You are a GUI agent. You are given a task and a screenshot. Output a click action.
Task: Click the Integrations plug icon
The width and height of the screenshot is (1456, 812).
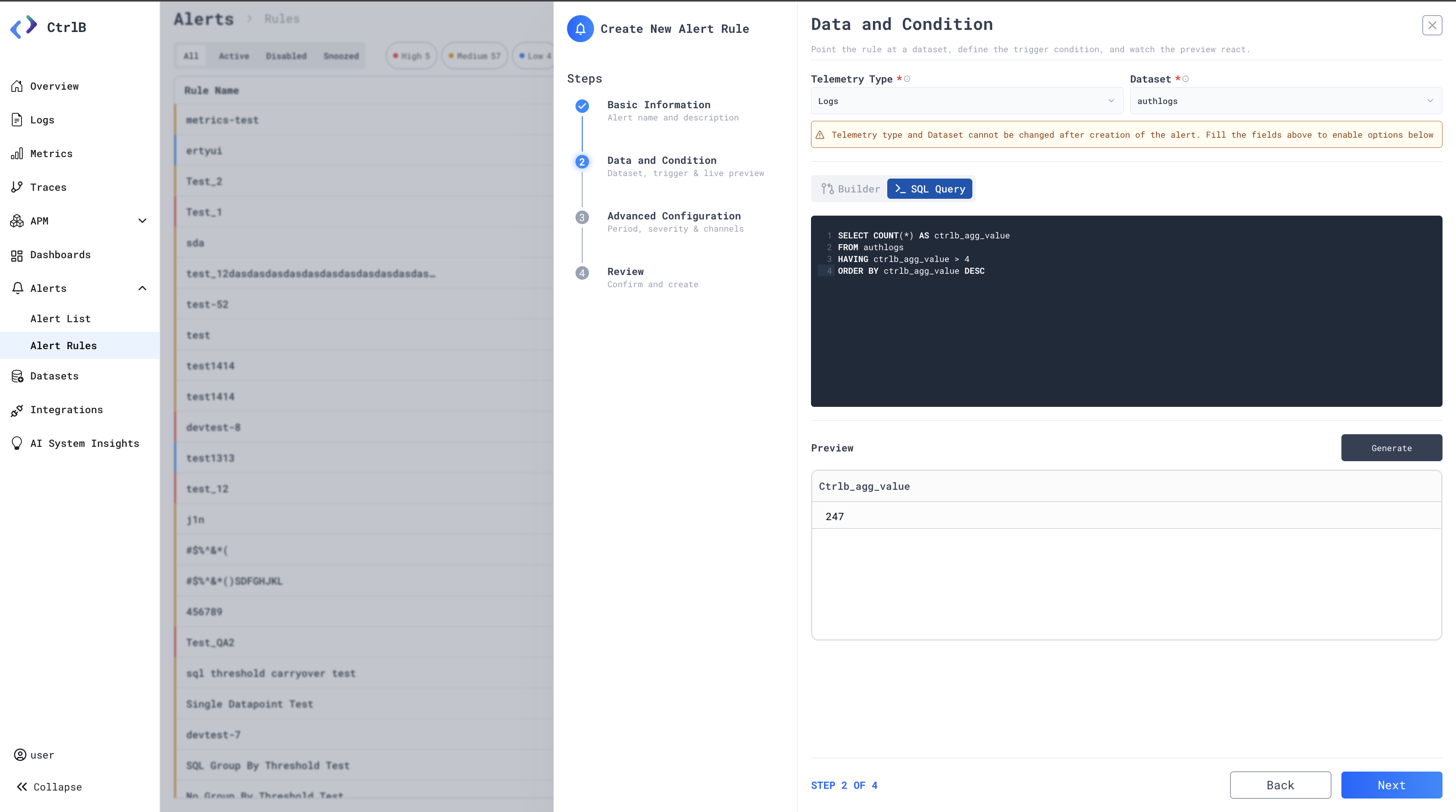point(17,410)
